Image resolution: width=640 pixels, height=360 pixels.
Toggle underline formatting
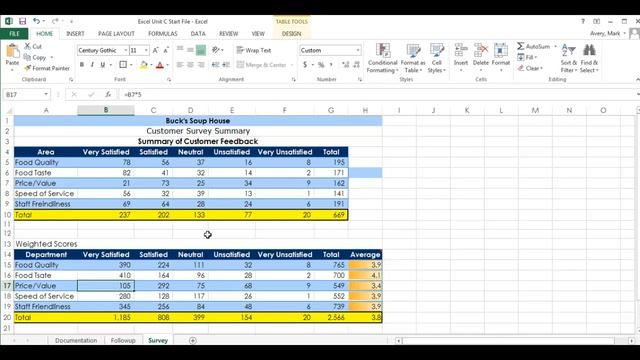point(102,65)
